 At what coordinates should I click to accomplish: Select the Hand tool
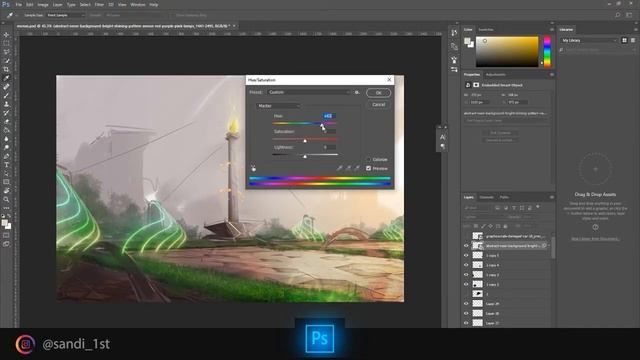point(6,191)
